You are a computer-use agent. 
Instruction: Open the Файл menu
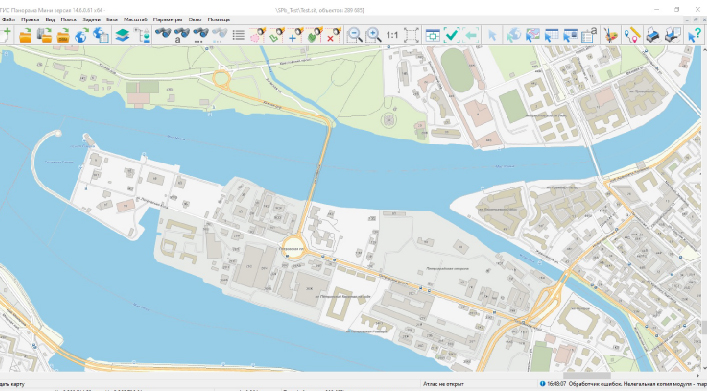pyautogui.click(x=8, y=19)
